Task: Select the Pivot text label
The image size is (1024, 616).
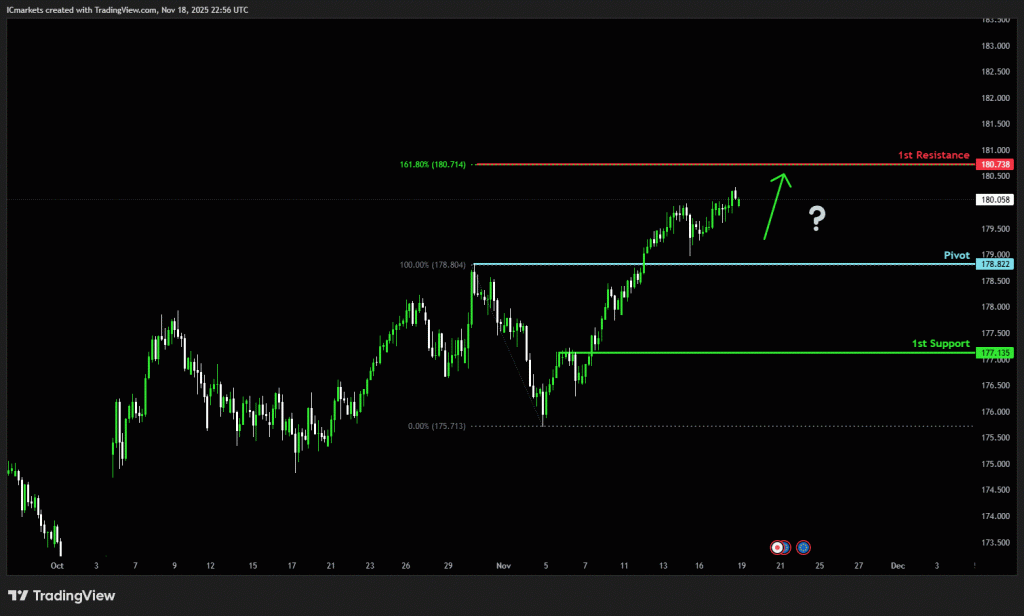Action: coord(956,255)
